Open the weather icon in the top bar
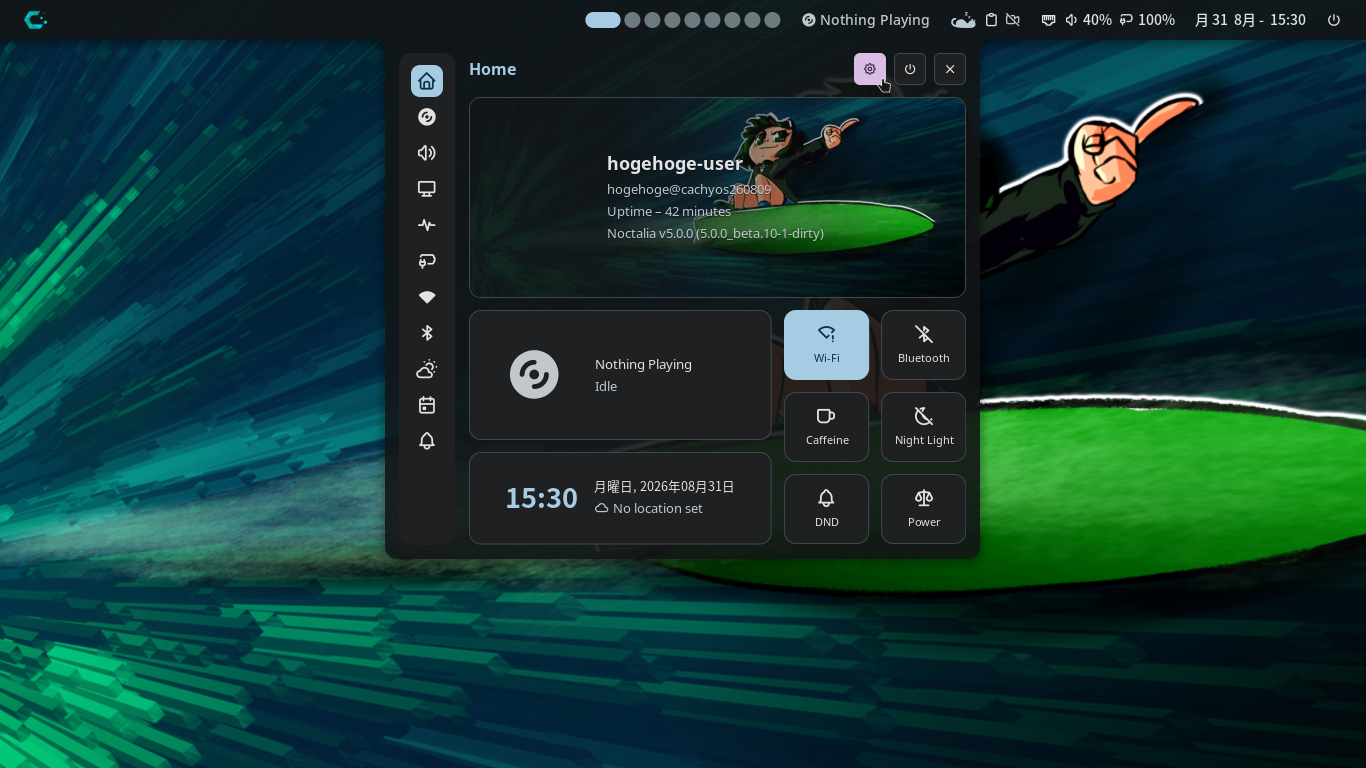The width and height of the screenshot is (1366, 768). (963, 20)
